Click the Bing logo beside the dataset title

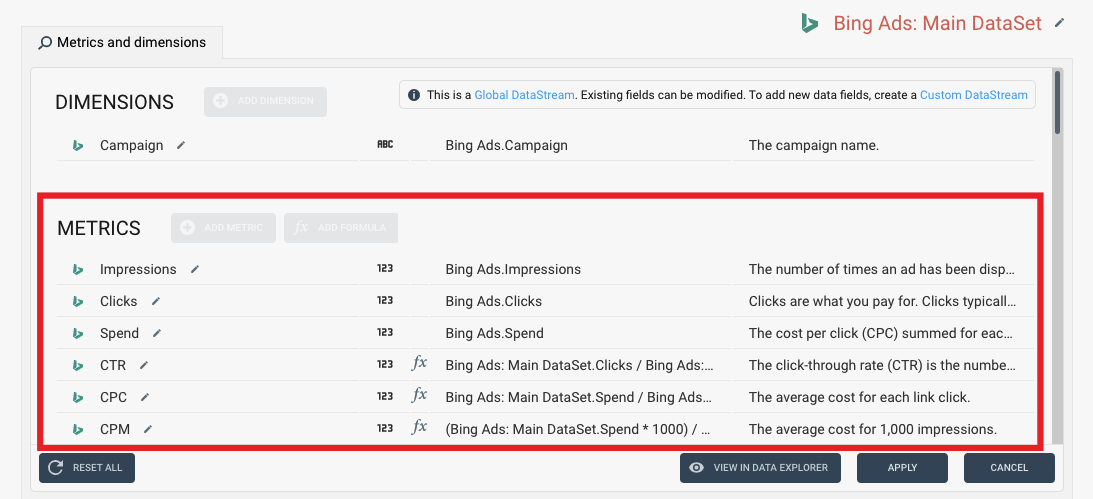809,24
